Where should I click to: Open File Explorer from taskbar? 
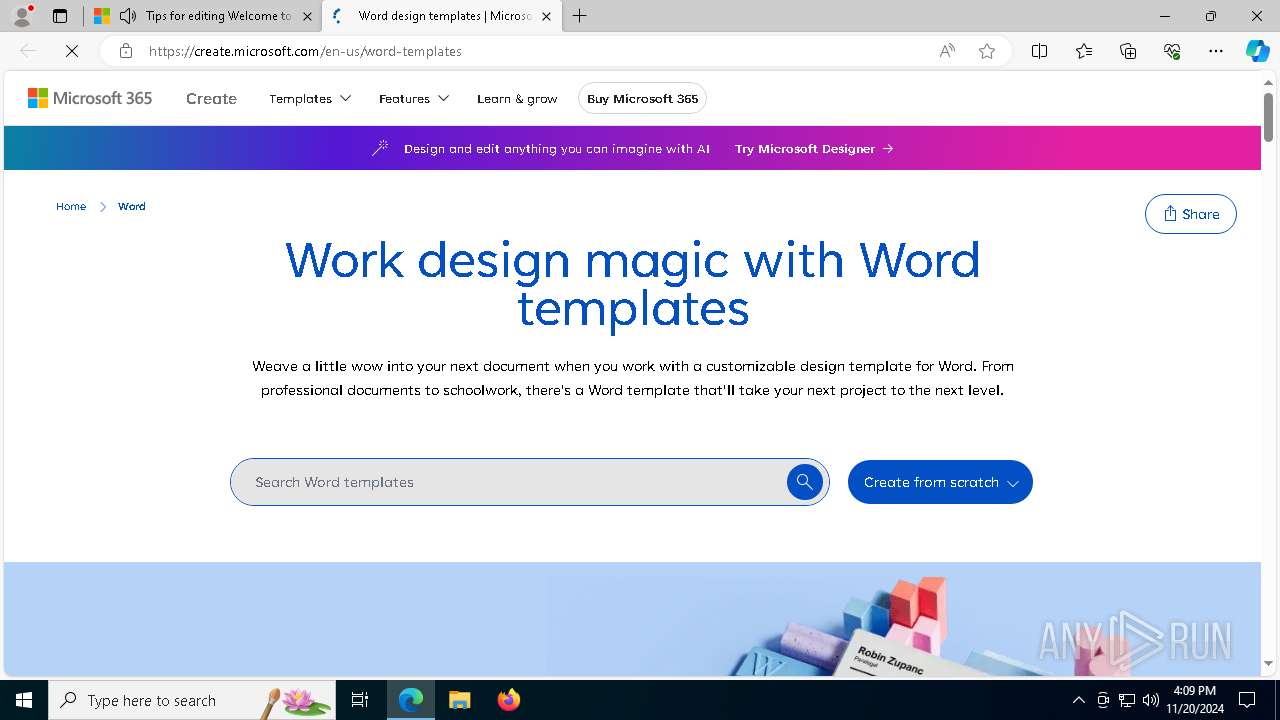point(459,700)
